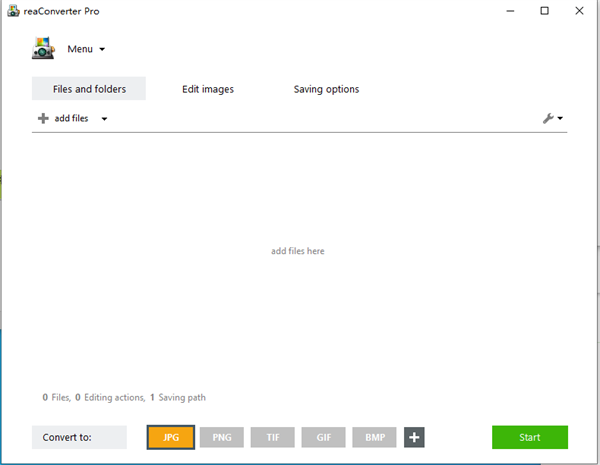The height and width of the screenshot is (465, 600).
Task: Open the Edit images tab
Action: point(208,89)
